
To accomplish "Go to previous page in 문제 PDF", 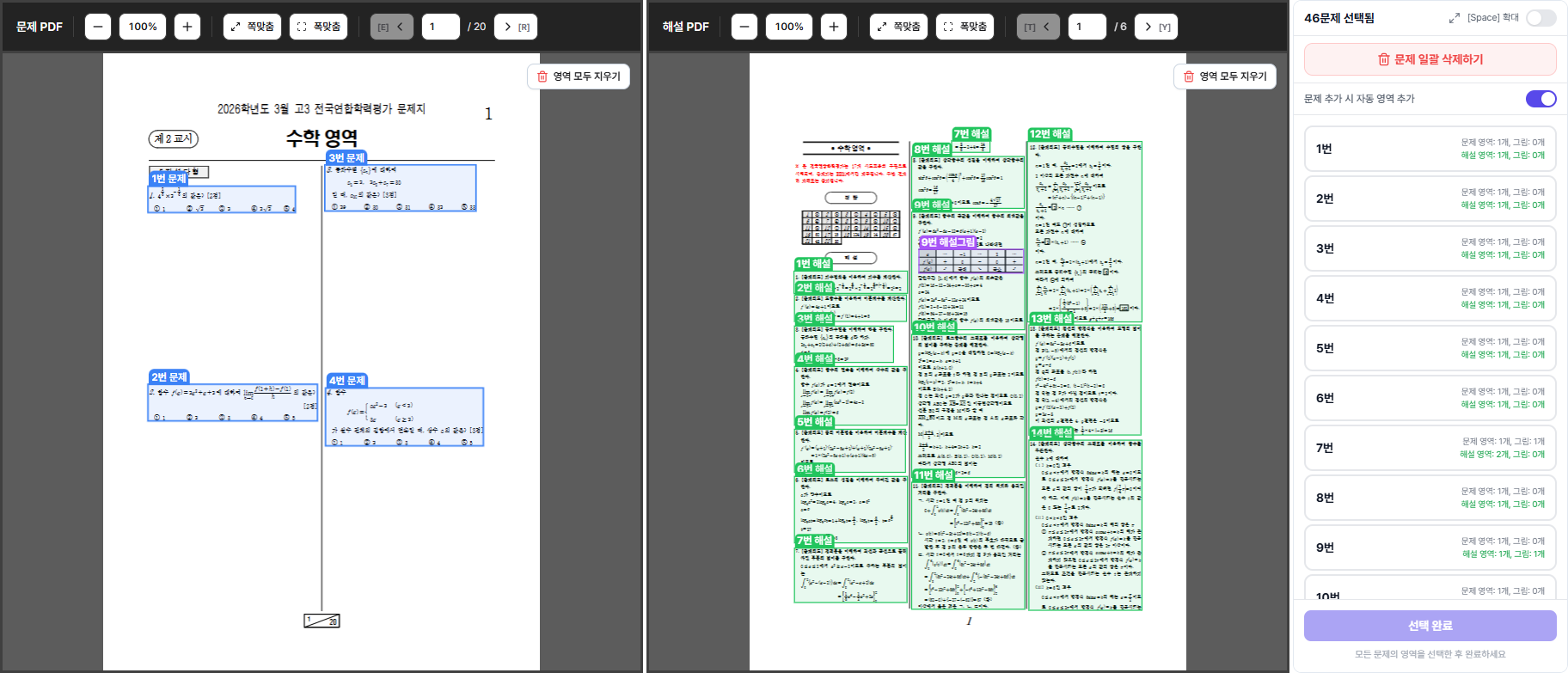I will tap(392, 27).
